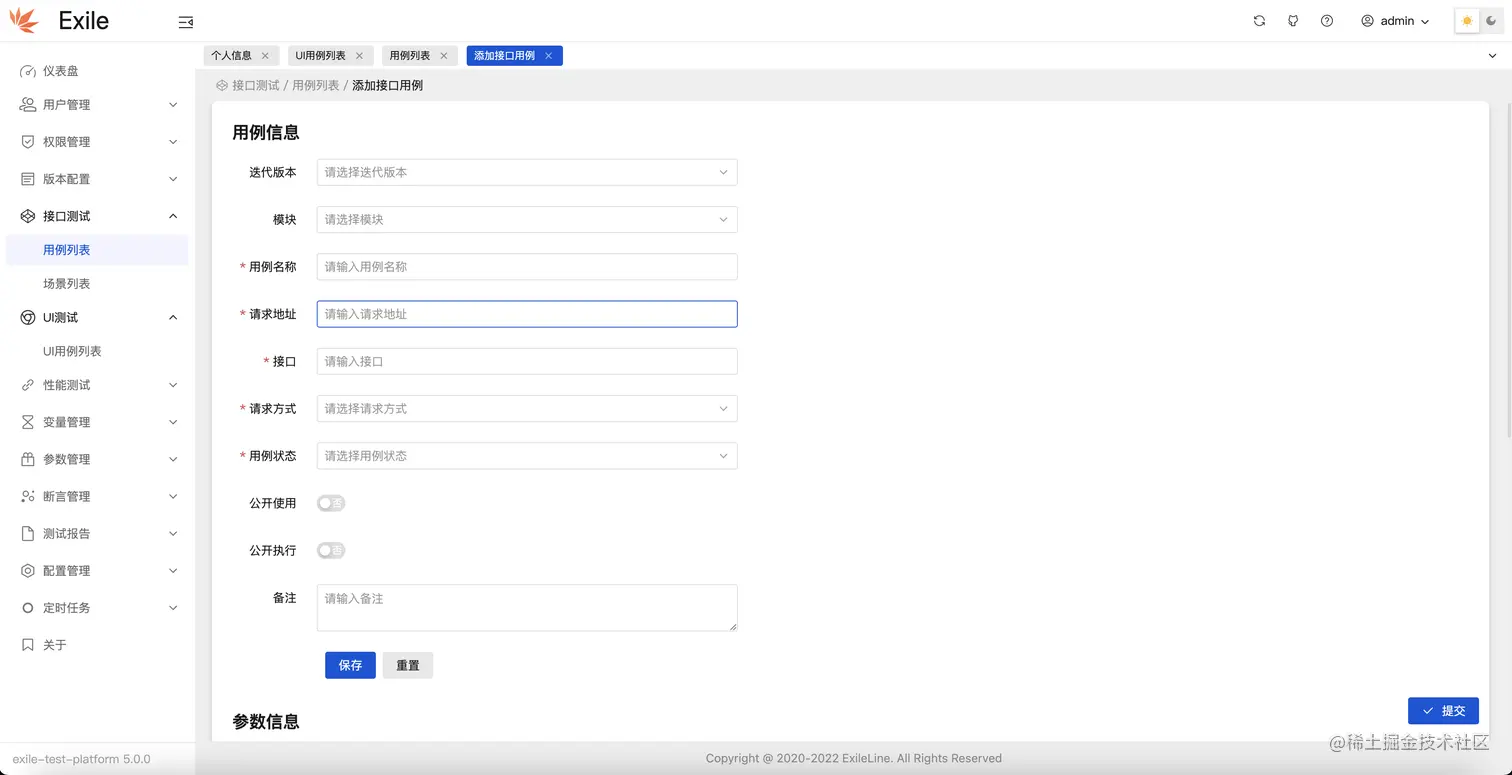Viewport: 1512px width, 775px height.
Task: Open the 用例状态 dropdown
Action: point(527,456)
